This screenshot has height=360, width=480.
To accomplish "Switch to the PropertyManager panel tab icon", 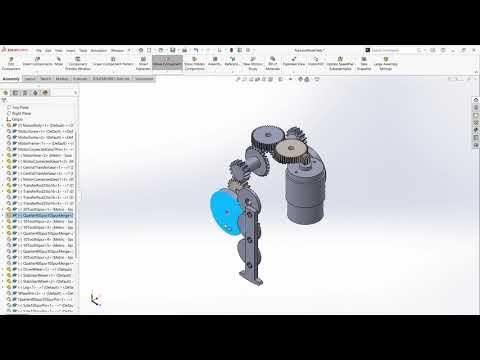I will point(15,93).
